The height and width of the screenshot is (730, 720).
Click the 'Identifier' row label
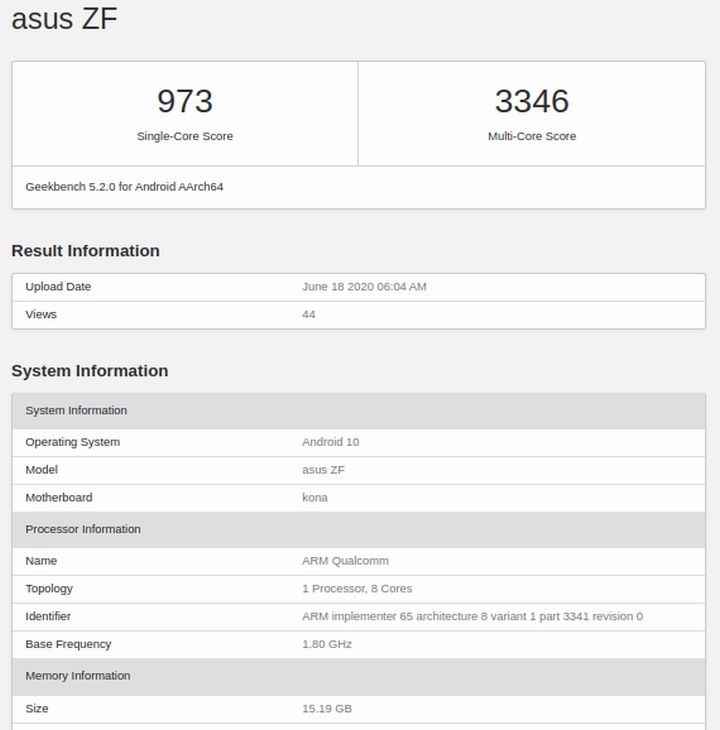pyautogui.click(x=48, y=616)
